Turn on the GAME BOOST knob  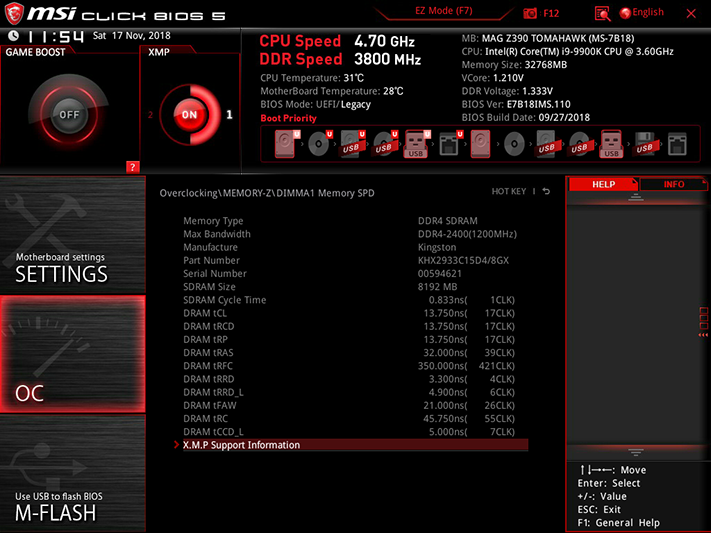coord(69,114)
